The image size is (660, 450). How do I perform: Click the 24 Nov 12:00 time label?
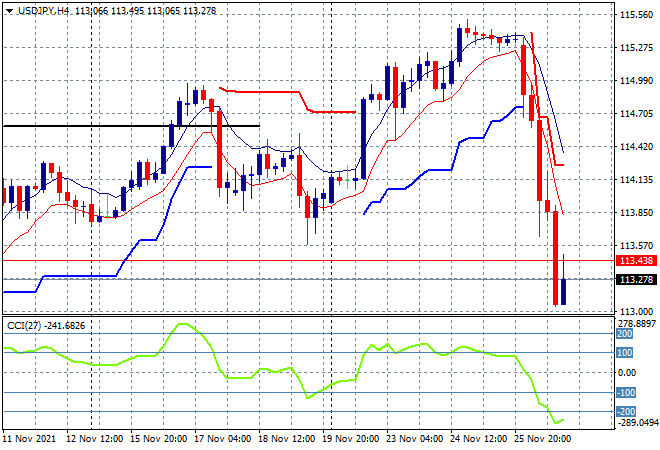tap(479, 439)
